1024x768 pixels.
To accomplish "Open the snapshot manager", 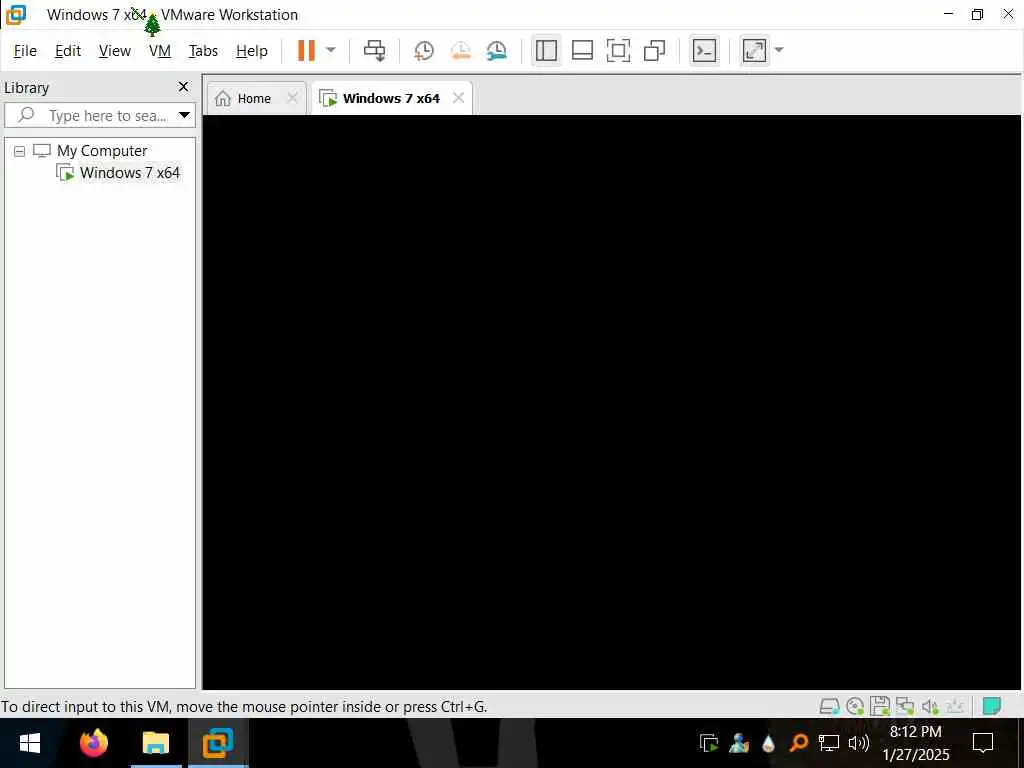I will click(497, 50).
